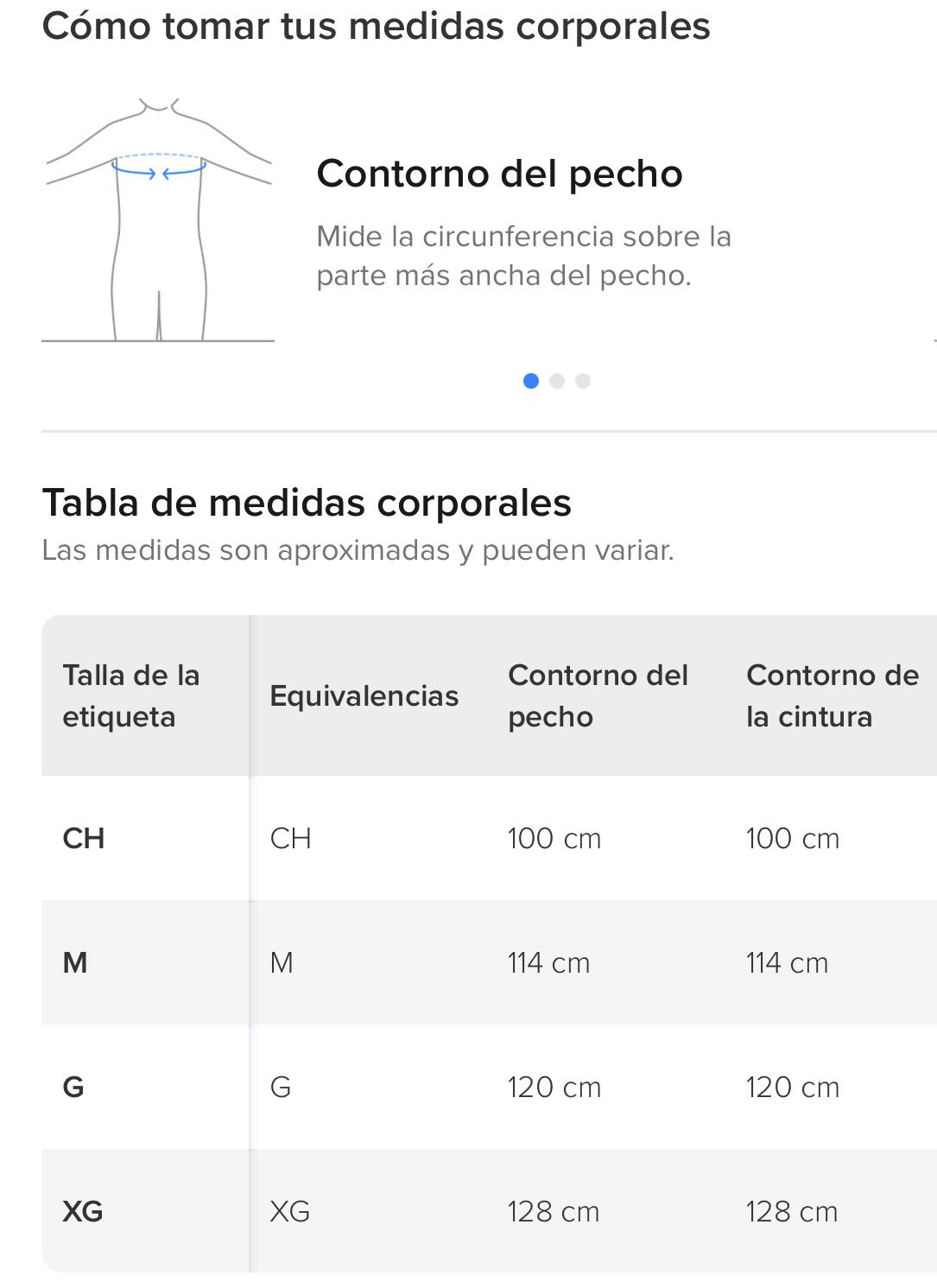Image resolution: width=937 pixels, height=1288 pixels.
Task: Tap the XG equivalence cell
Action: [x=290, y=1211]
